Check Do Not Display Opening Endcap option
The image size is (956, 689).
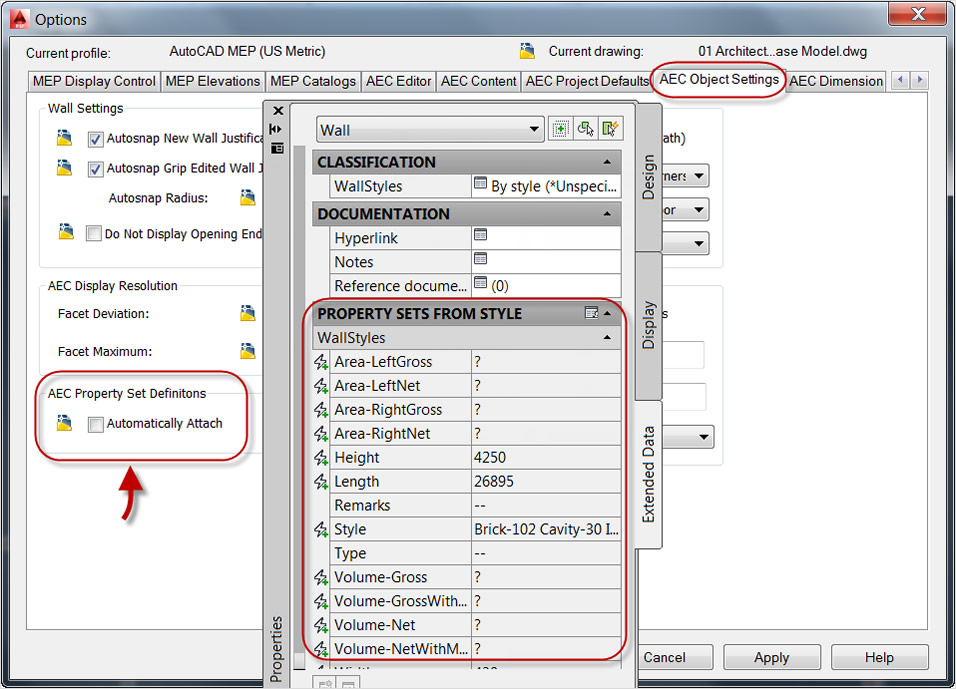pos(93,234)
